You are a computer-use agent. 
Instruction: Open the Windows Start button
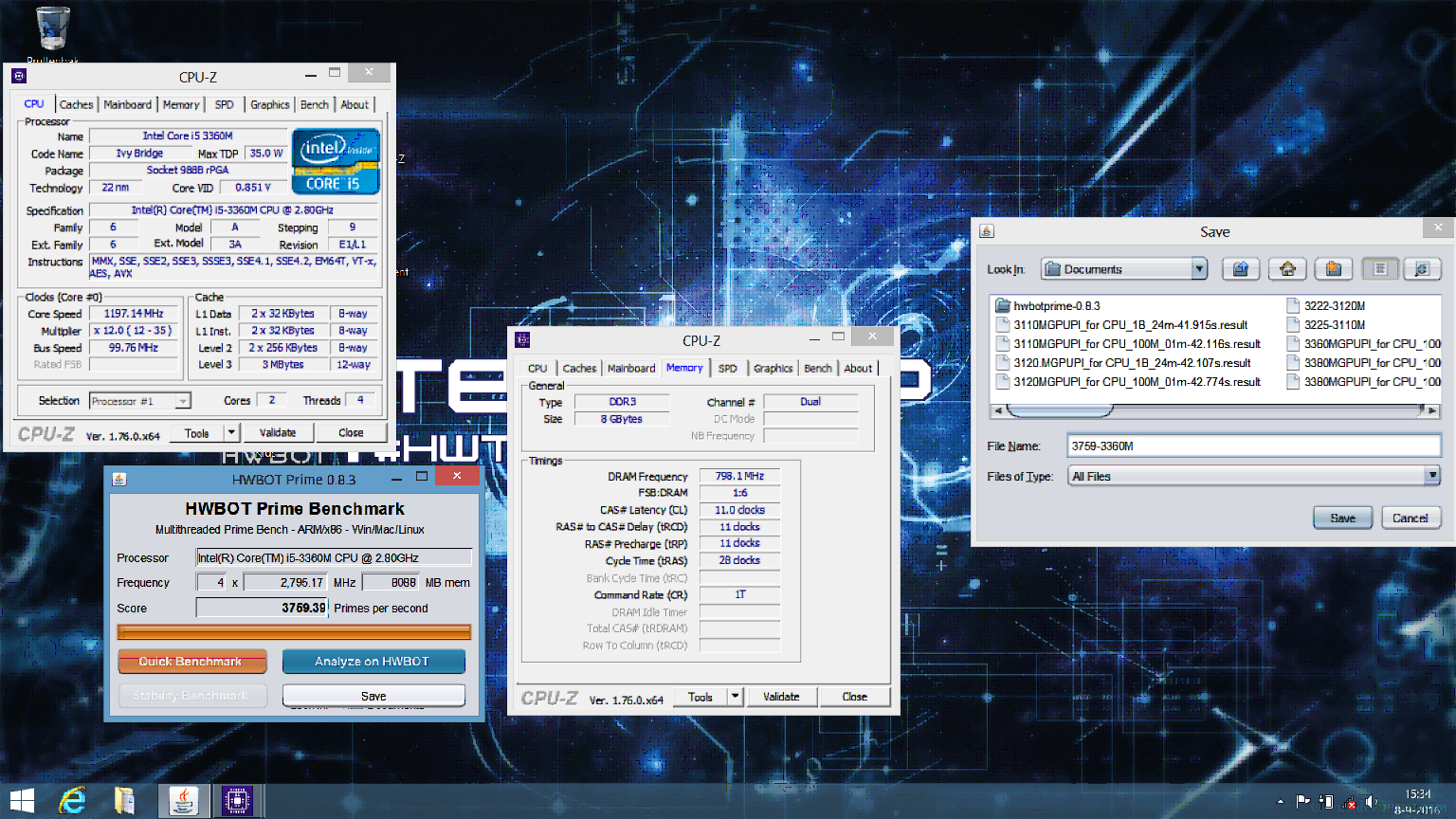tap(21, 801)
